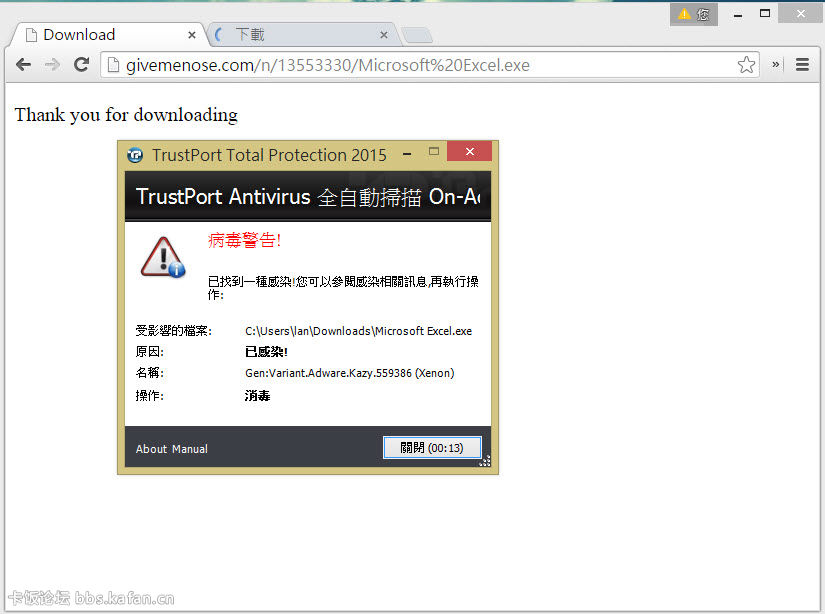
Task: Close the TrustPort Total Protection window
Action: tap(469, 152)
